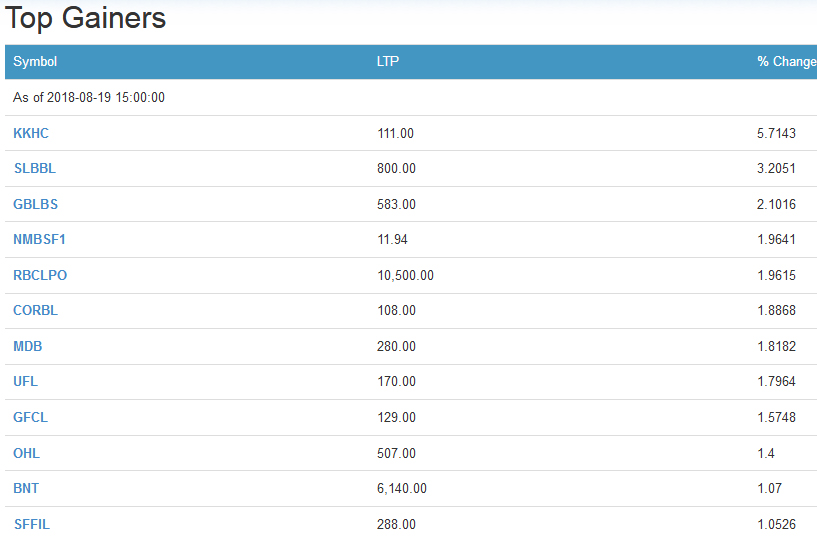Select the UFL stock link
817x541 pixels.
click(25, 381)
